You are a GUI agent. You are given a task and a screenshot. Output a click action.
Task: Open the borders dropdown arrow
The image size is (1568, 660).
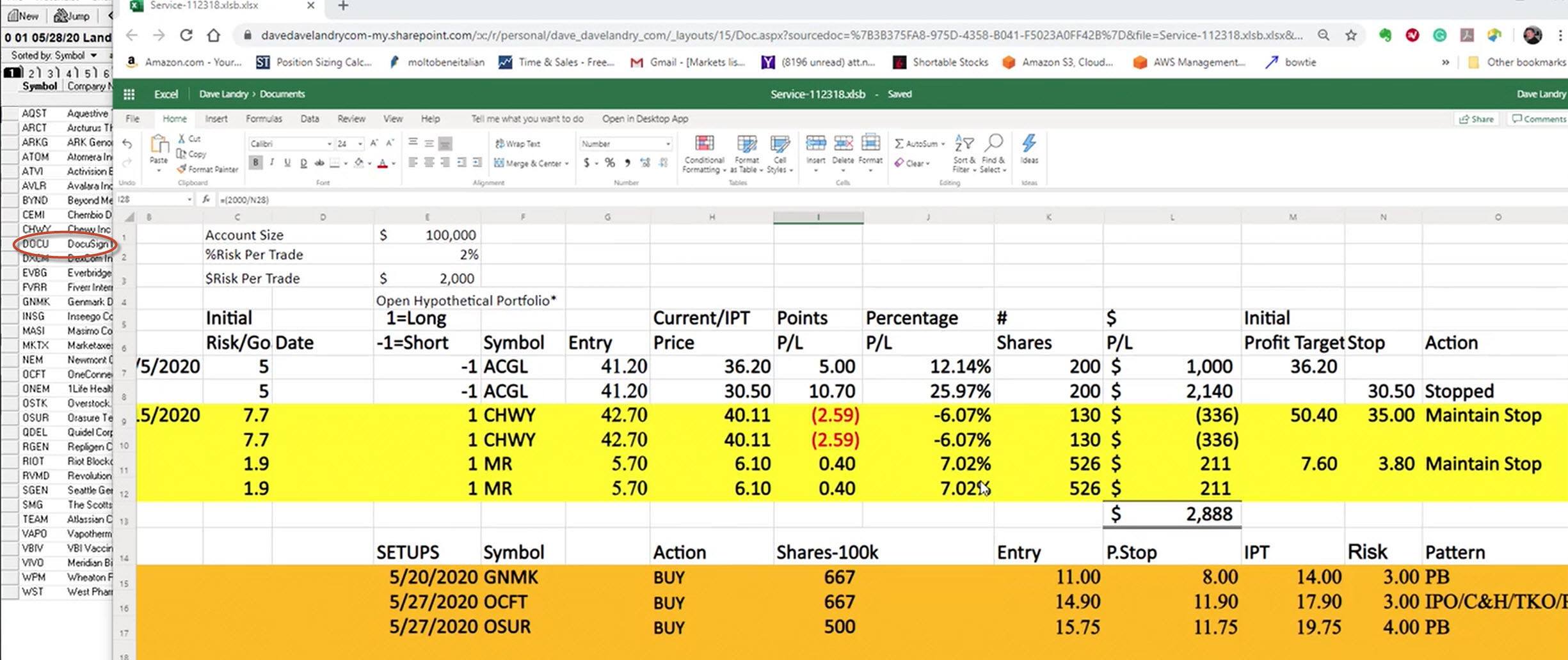click(x=346, y=164)
